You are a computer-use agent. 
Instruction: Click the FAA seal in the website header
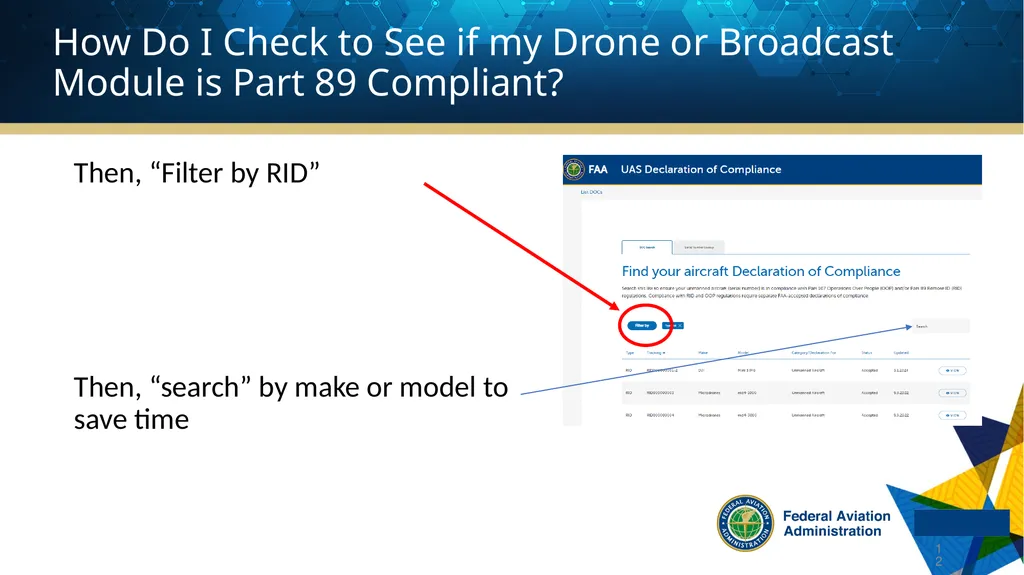pos(574,169)
